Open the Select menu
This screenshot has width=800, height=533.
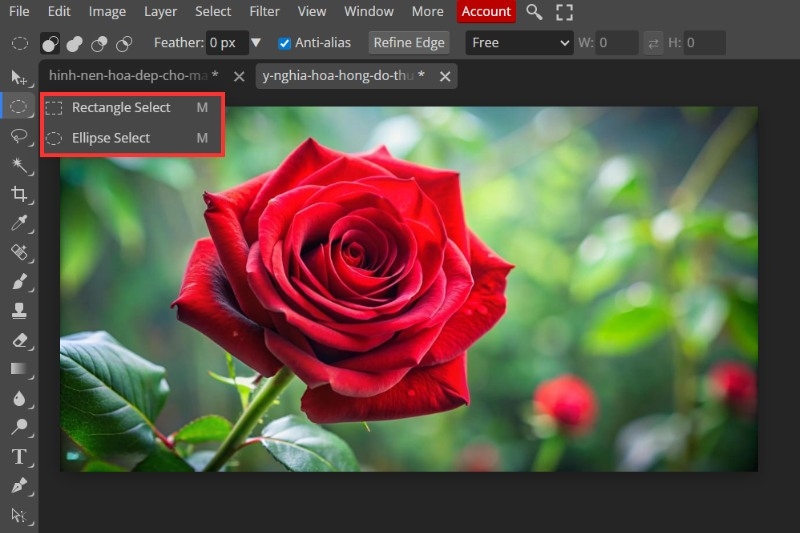213,11
